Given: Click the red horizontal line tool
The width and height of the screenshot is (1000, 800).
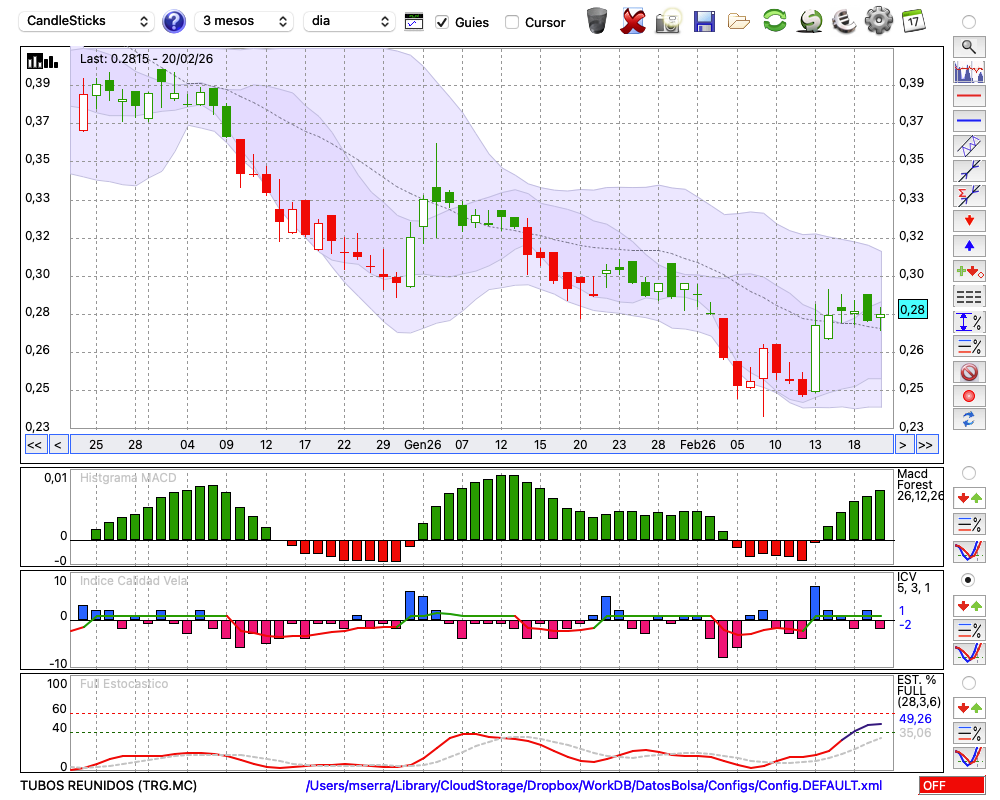Looking at the screenshot, I should [x=969, y=96].
